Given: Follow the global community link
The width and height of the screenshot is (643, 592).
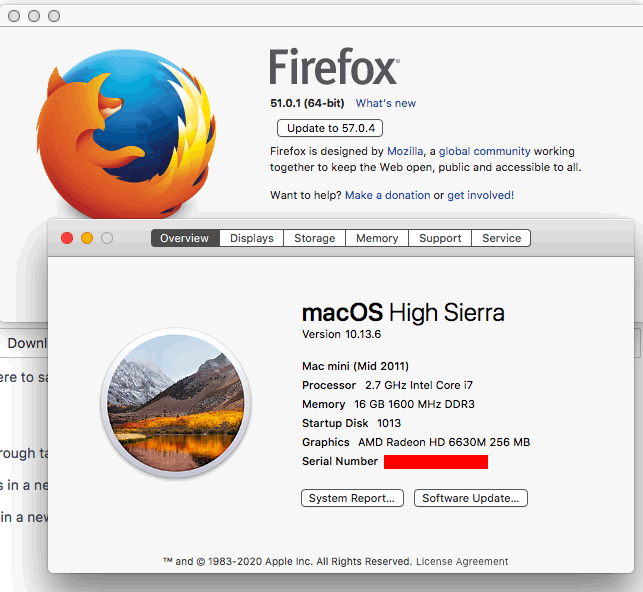Looking at the screenshot, I should point(484,151).
